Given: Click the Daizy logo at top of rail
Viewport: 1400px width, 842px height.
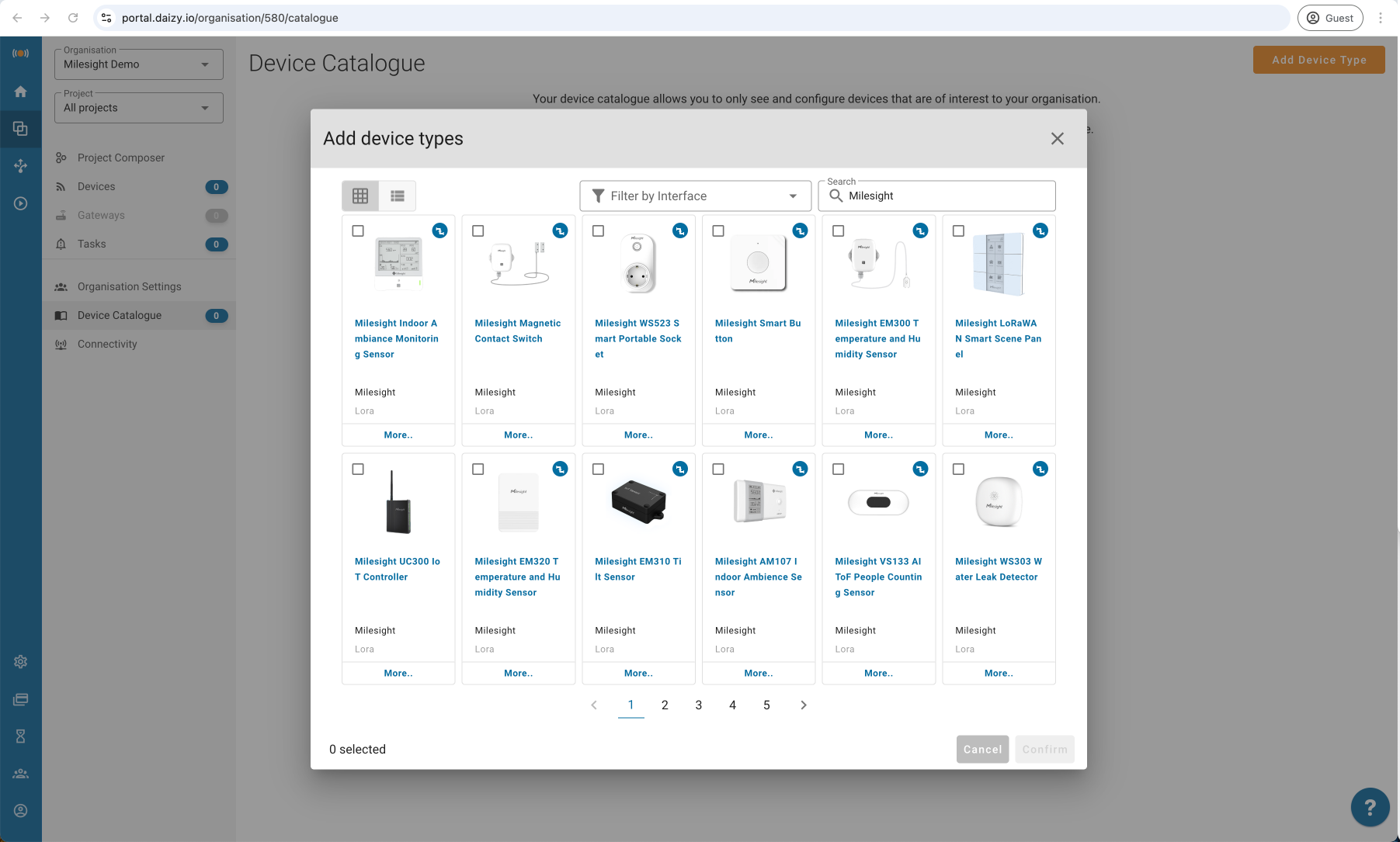Looking at the screenshot, I should (21, 54).
